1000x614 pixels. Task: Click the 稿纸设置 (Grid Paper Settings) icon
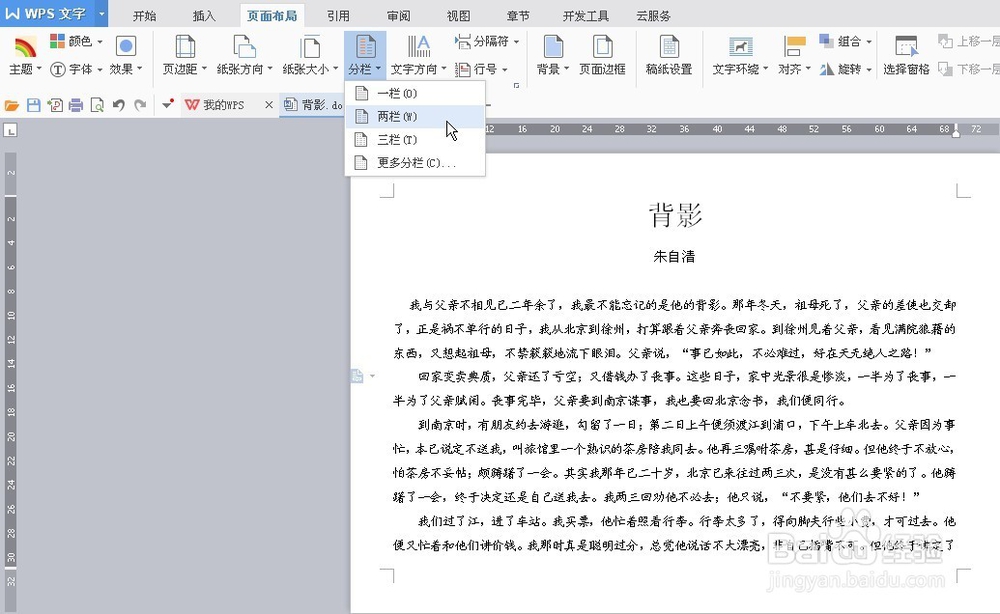(668, 55)
